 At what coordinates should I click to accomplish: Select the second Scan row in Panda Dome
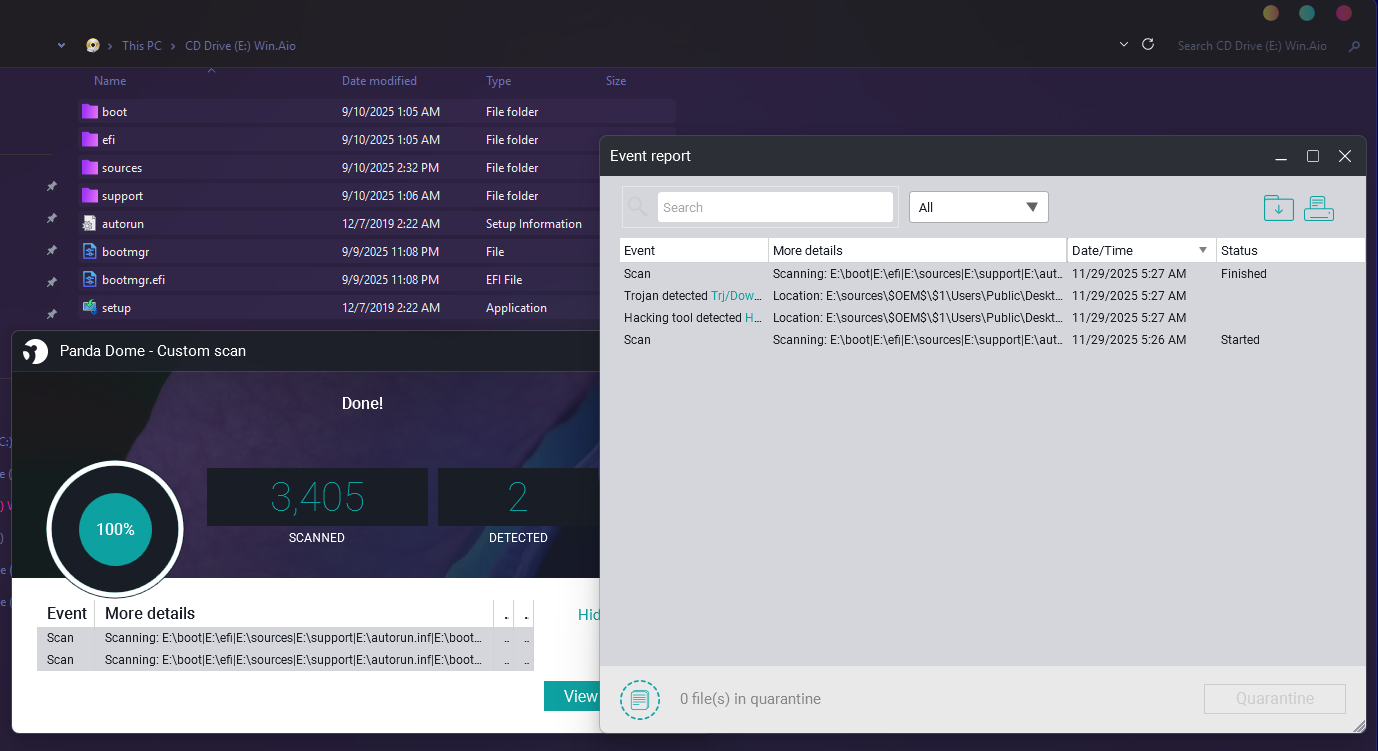point(285,659)
